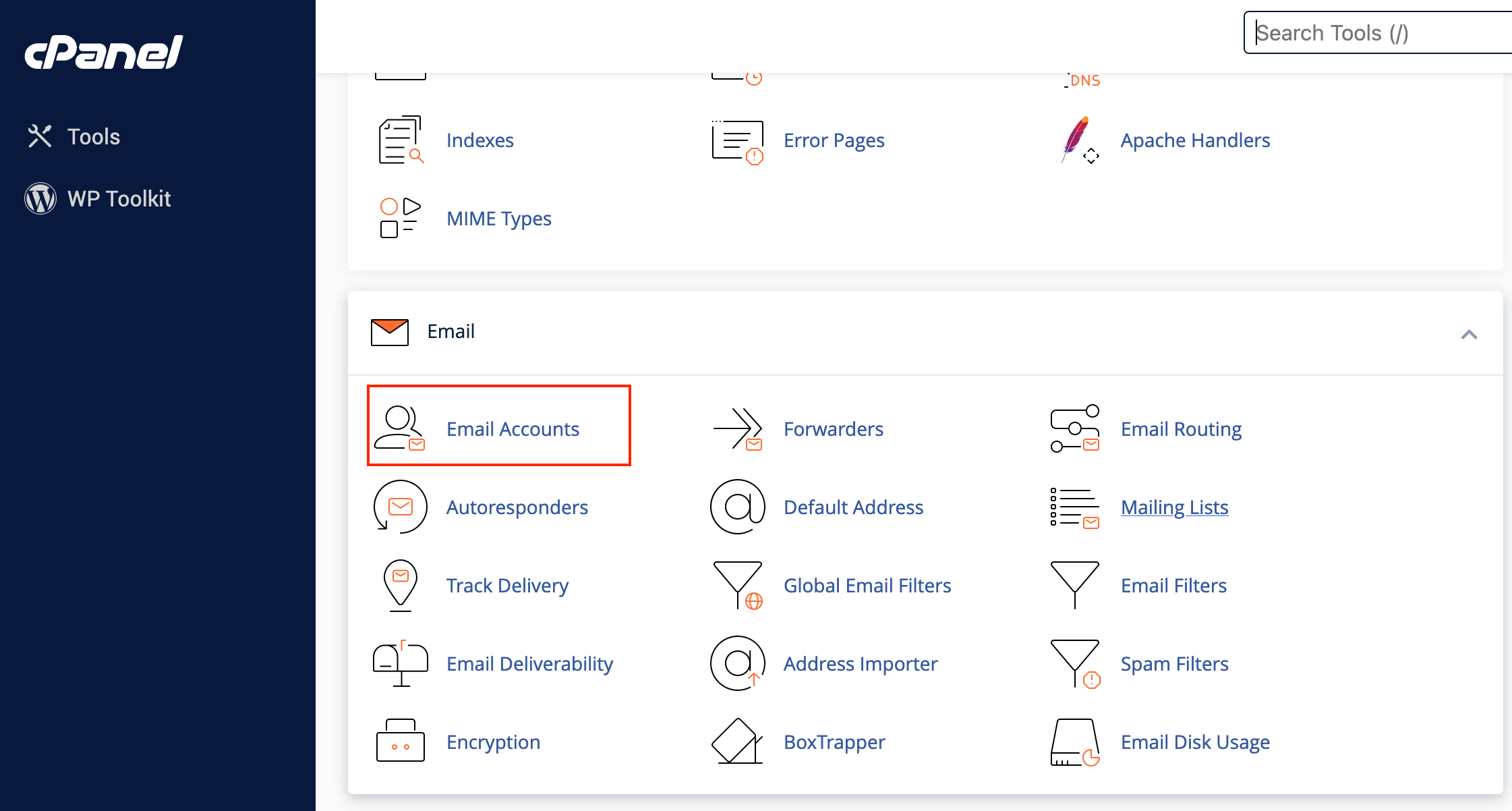Open the Default Address link
Image resolution: width=1512 pixels, height=811 pixels.
tap(853, 507)
